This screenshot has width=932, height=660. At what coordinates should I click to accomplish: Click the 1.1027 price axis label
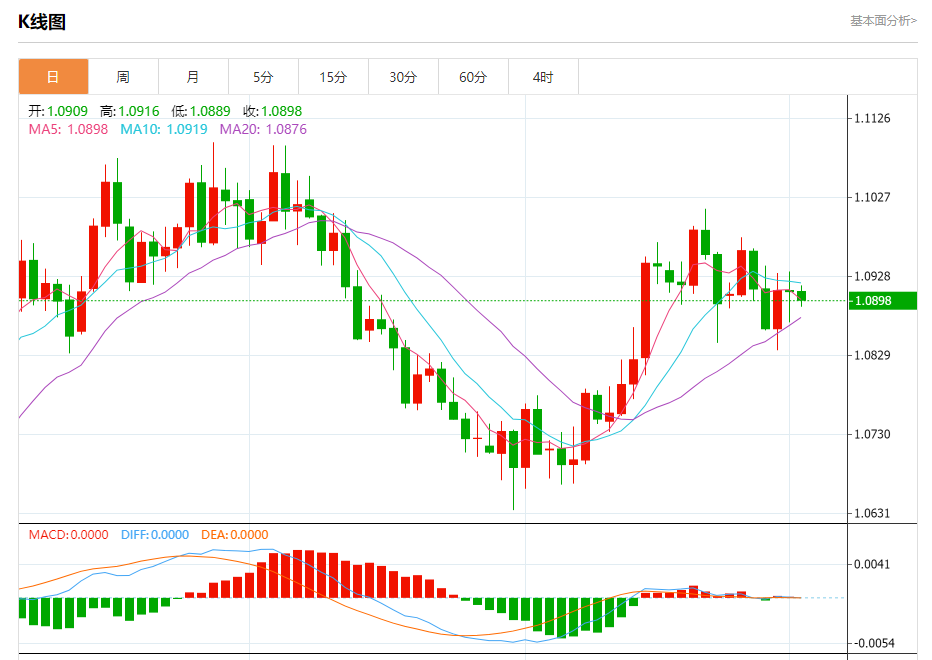click(872, 197)
